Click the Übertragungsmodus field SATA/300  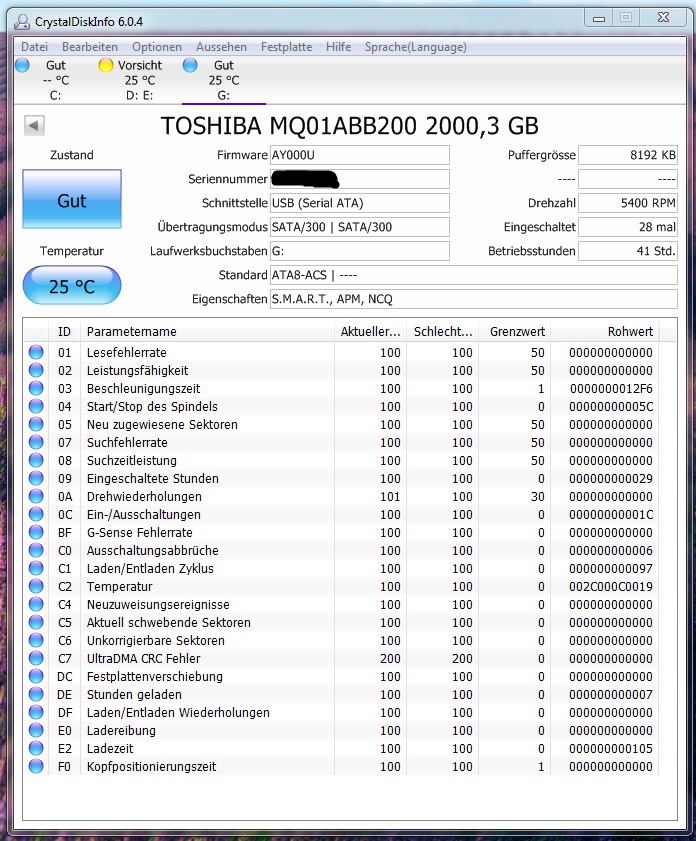pos(360,227)
